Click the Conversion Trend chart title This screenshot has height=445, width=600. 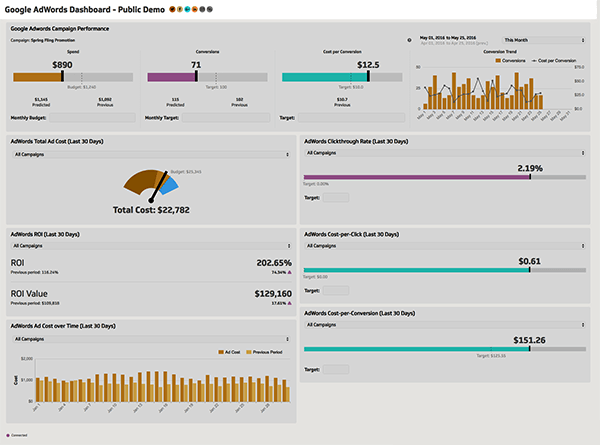(x=500, y=52)
